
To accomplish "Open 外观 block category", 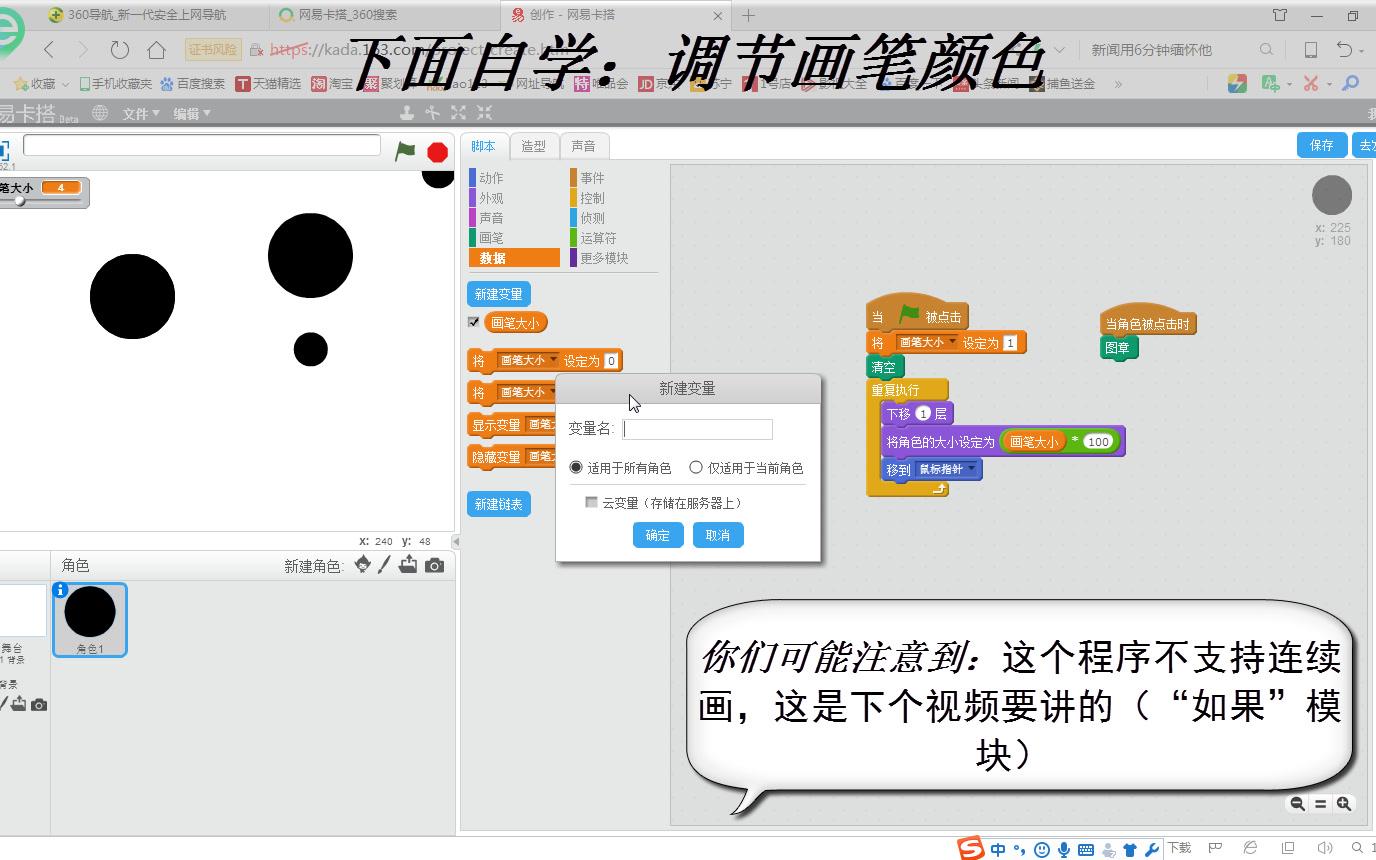I will [491, 198].
